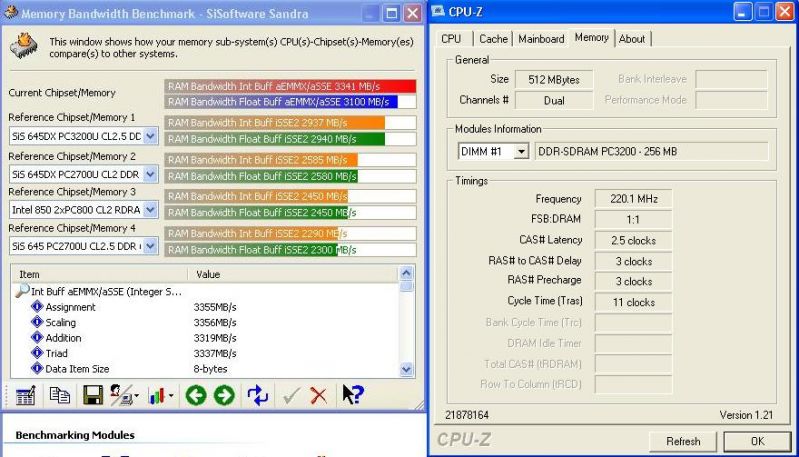
Task: Click the blue diamond icon next to Assignment
Action: [37, 306]
